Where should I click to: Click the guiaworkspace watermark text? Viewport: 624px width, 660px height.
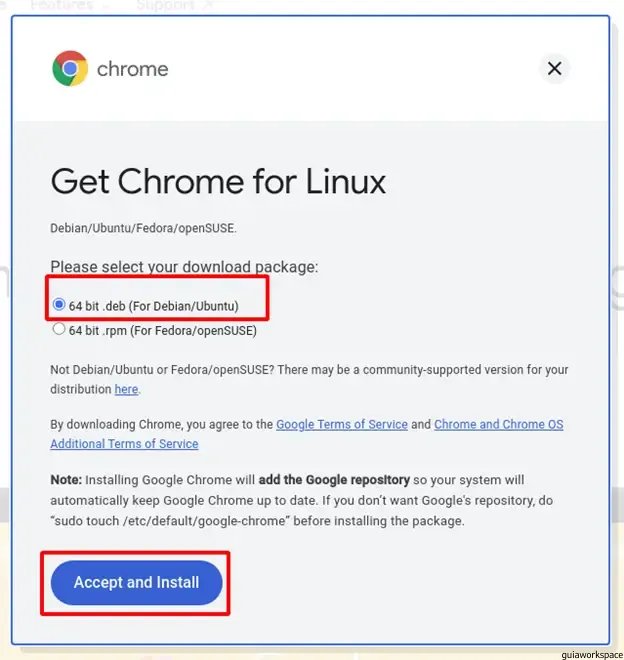point(592,655)
